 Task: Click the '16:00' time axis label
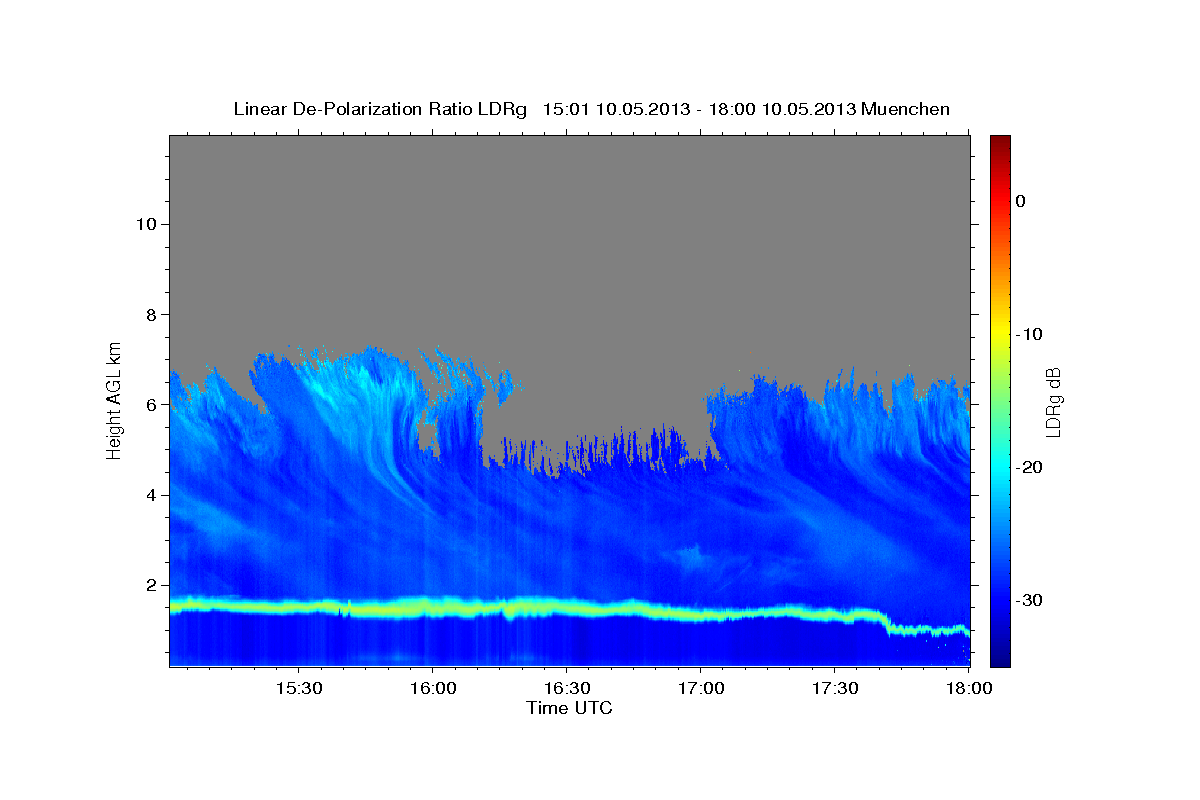pyautogui.click(x=433, y=688)
